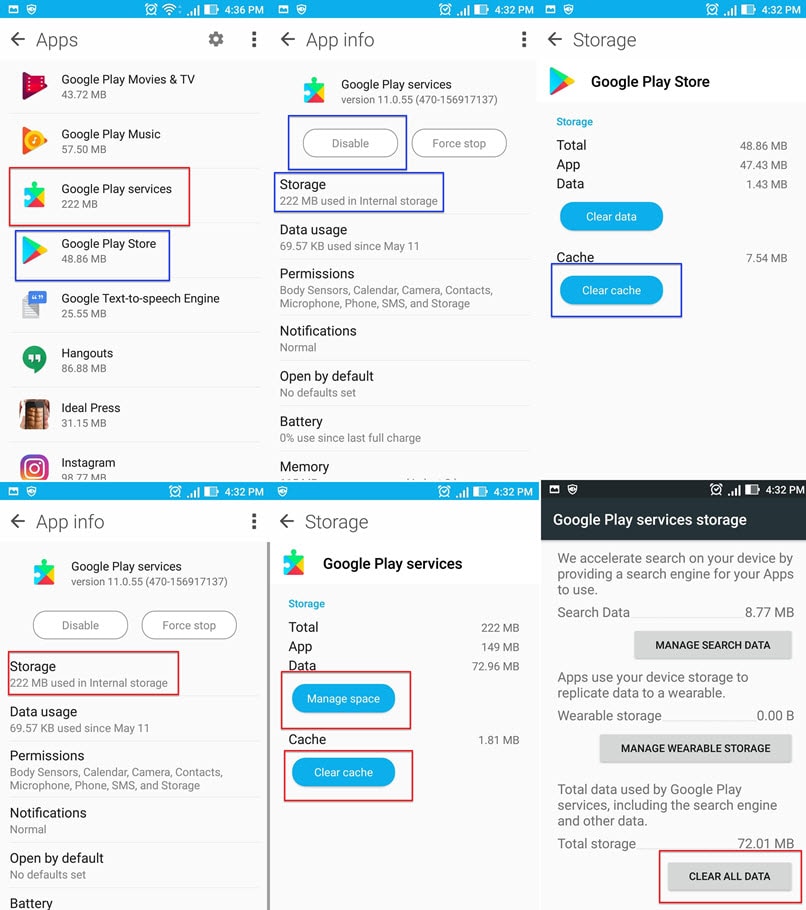The width and height of the screenshot is (806, 910).
Task: Go back from the Apps screen
Action: coord(18,39)
